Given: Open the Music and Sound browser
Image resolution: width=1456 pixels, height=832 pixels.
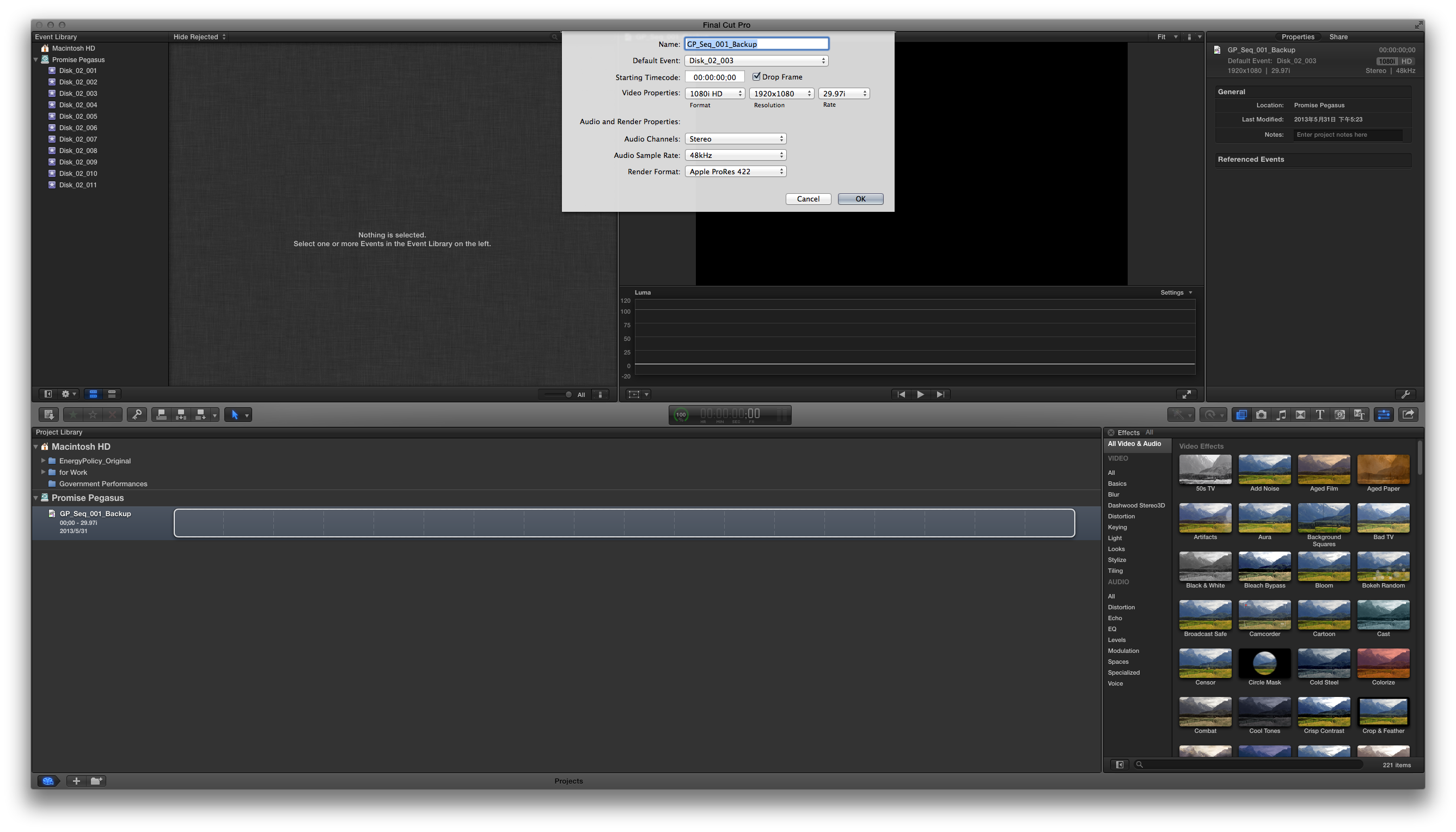Looking at the screenshot, I should pyautogui.click(x=1281, y=415).
